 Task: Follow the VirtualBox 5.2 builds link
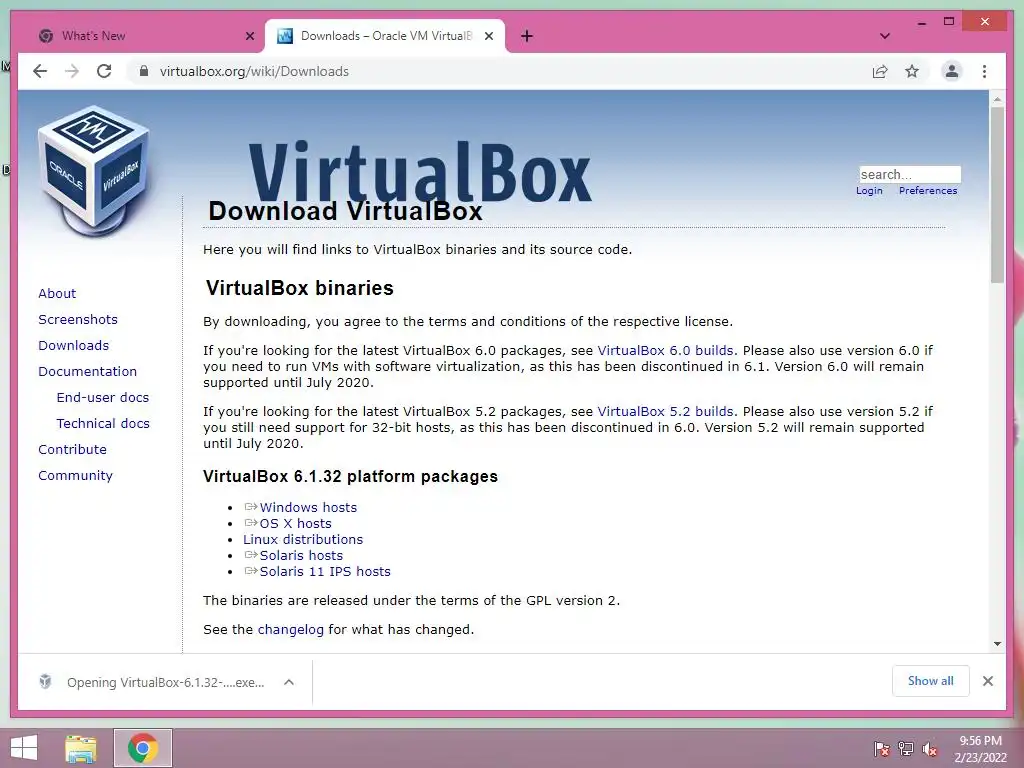point(665,412)
